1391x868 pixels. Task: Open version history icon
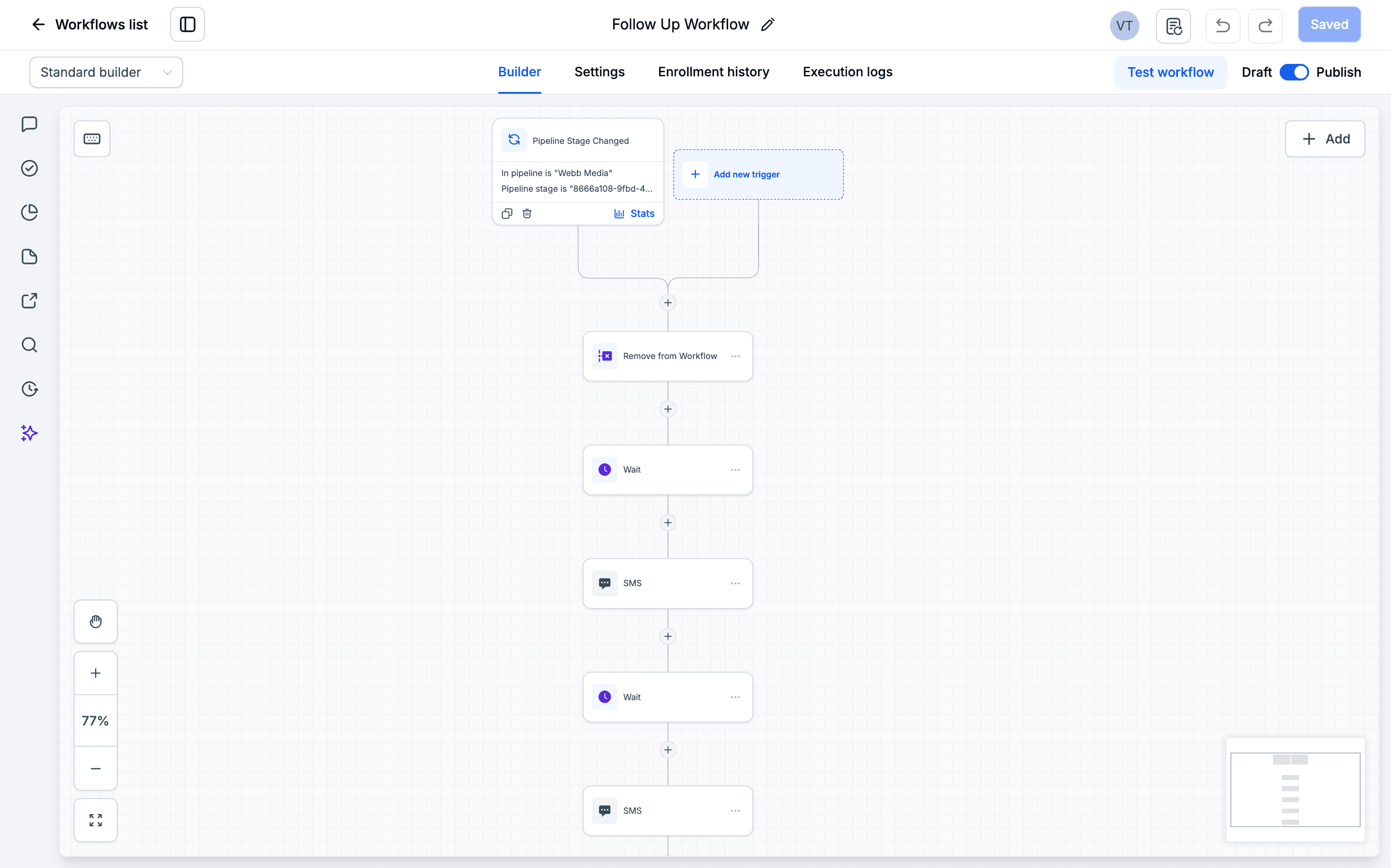pyautogui.click(x=1173, y=25)
